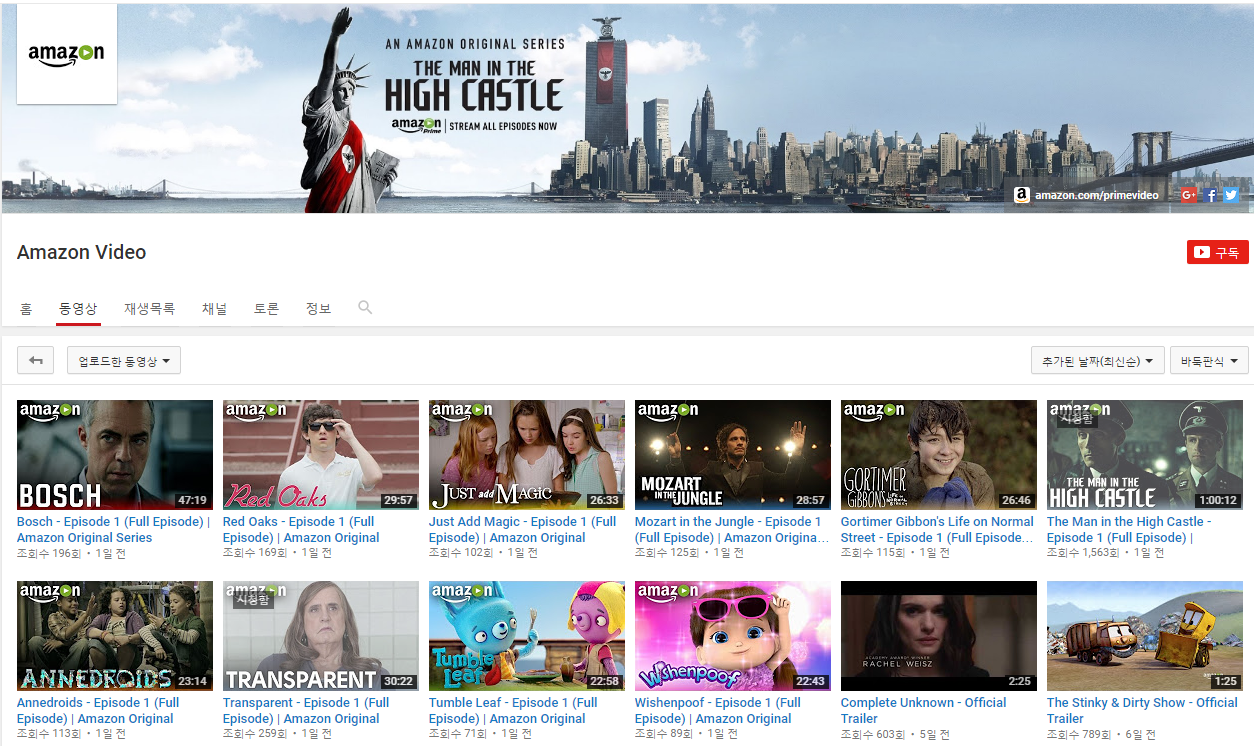Image resolution: width=1254 pixels, height=746 pixels.
Task: Open the 바둑판식 view dropdown
Action: click(x=1209, y=361)
